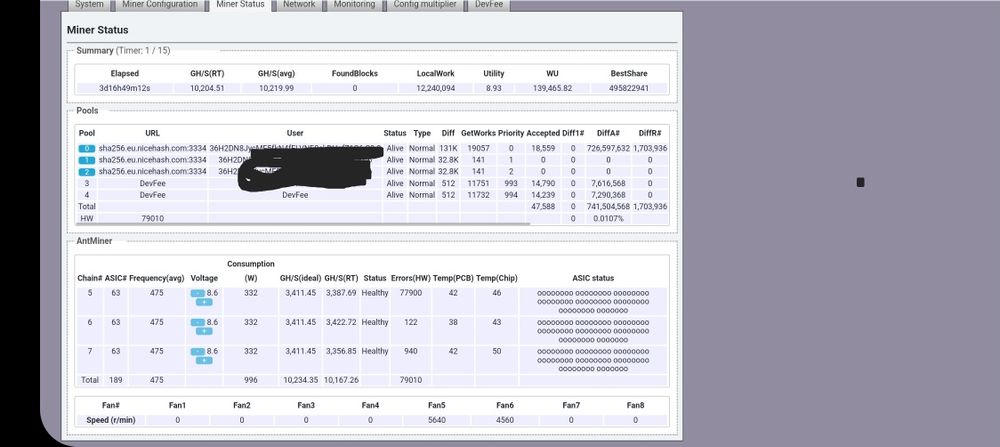Click chain 6 GH/S(RT) value 3,422.72
Screen dimensions: 1000x447
[341, 323]
